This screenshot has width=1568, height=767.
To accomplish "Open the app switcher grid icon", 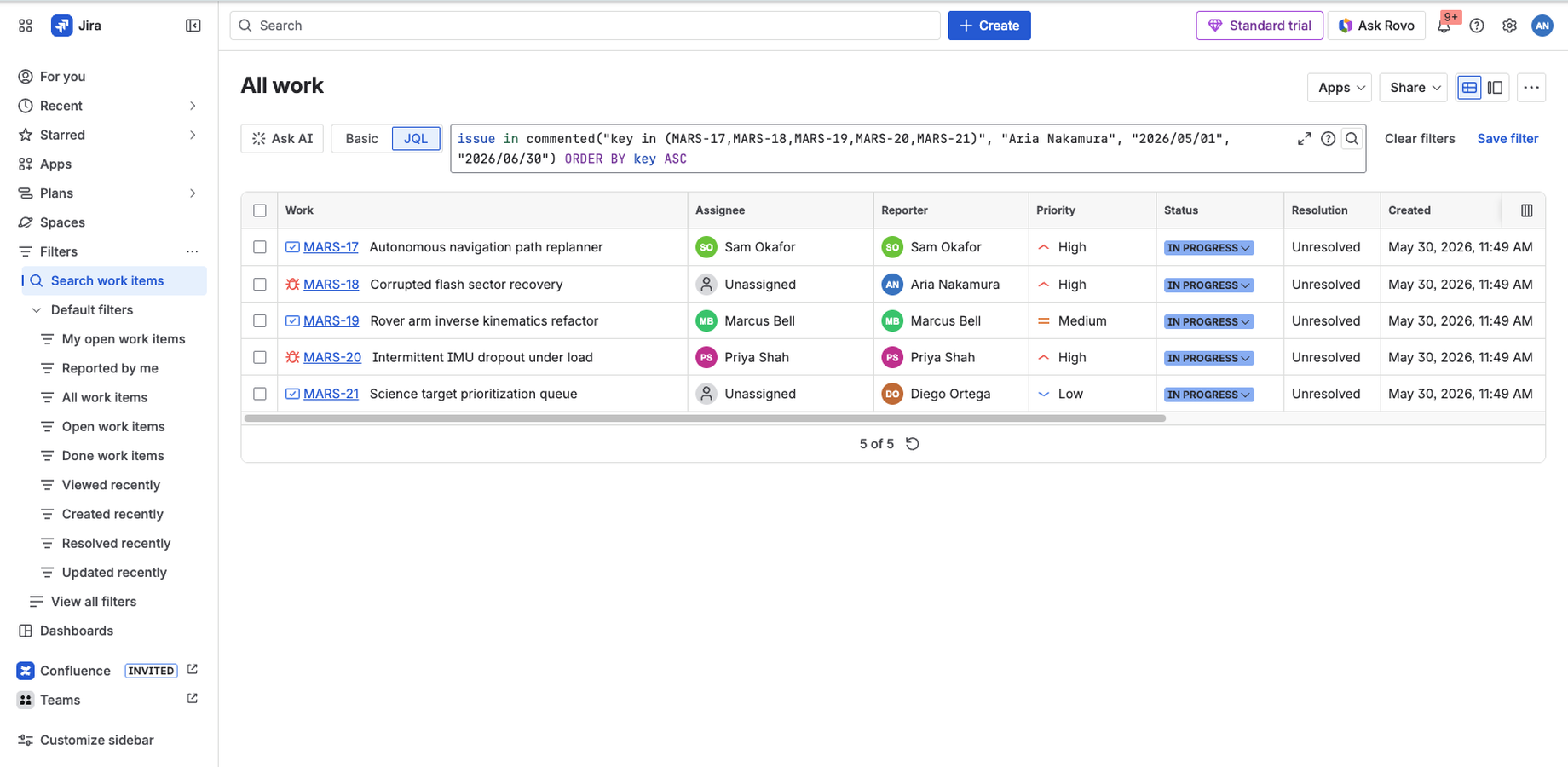I will click(26, 26).
